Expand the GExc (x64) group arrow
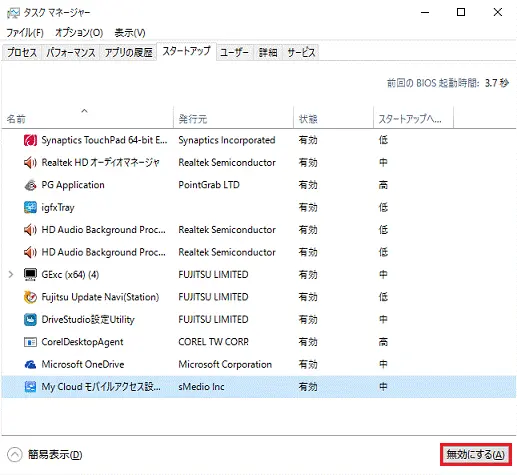The width and height of the screenshot is (517, 475). pyautogui.click(x=11, y=275)
